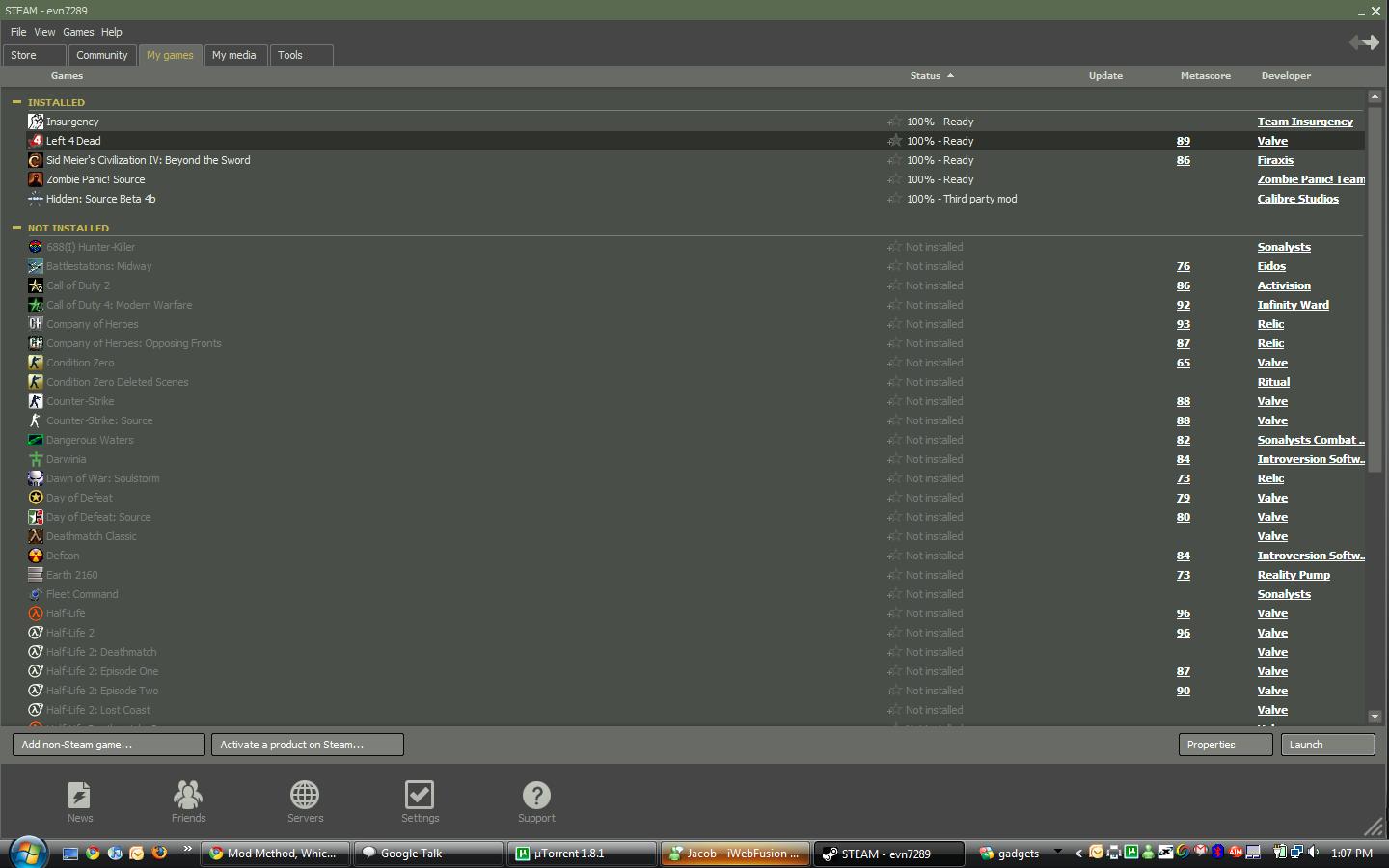Switch to the µTorrent 1.8.1 taskbar window
1389x868 pixels.
(583, 854)
